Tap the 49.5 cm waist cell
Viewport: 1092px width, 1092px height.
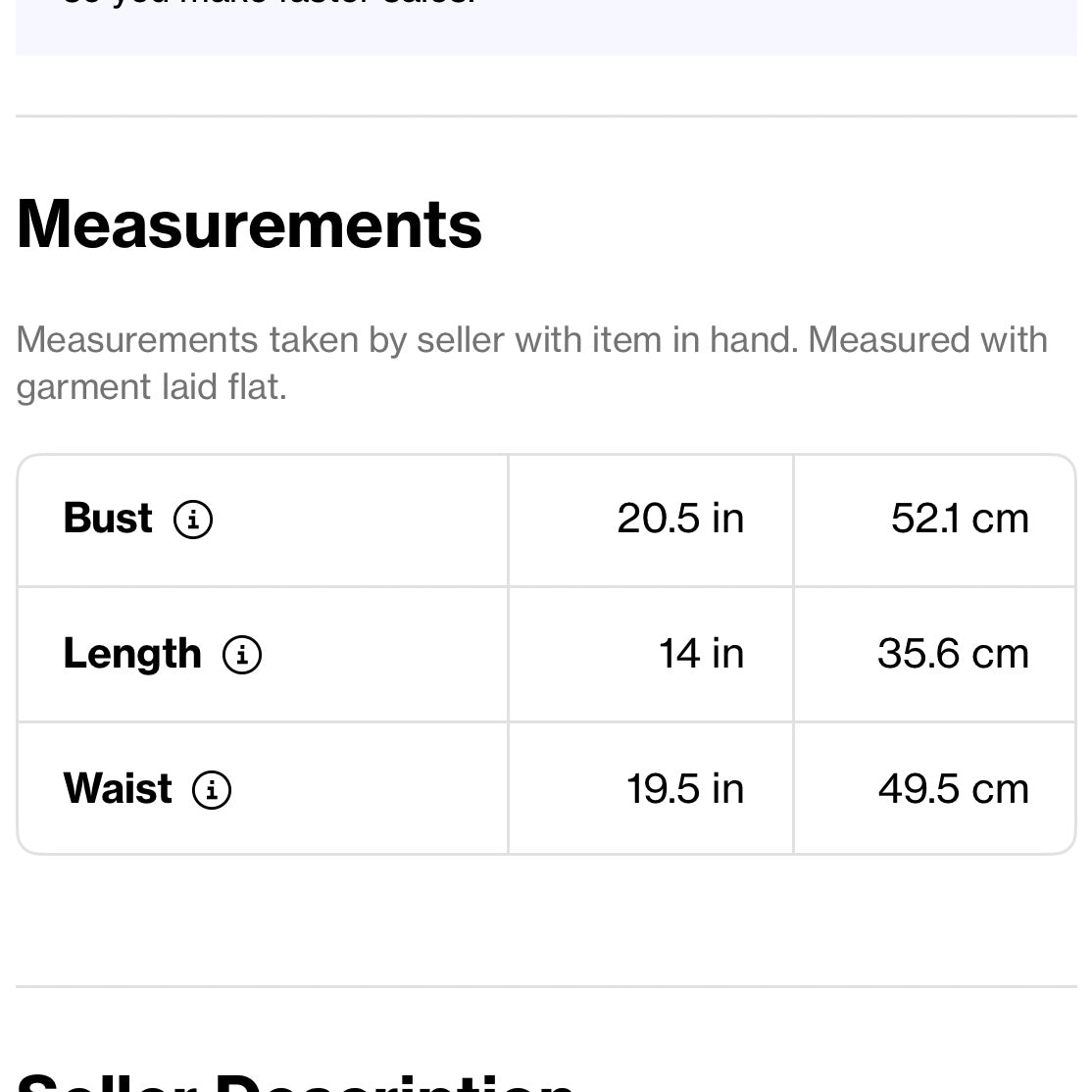click(x=953, y=789)
